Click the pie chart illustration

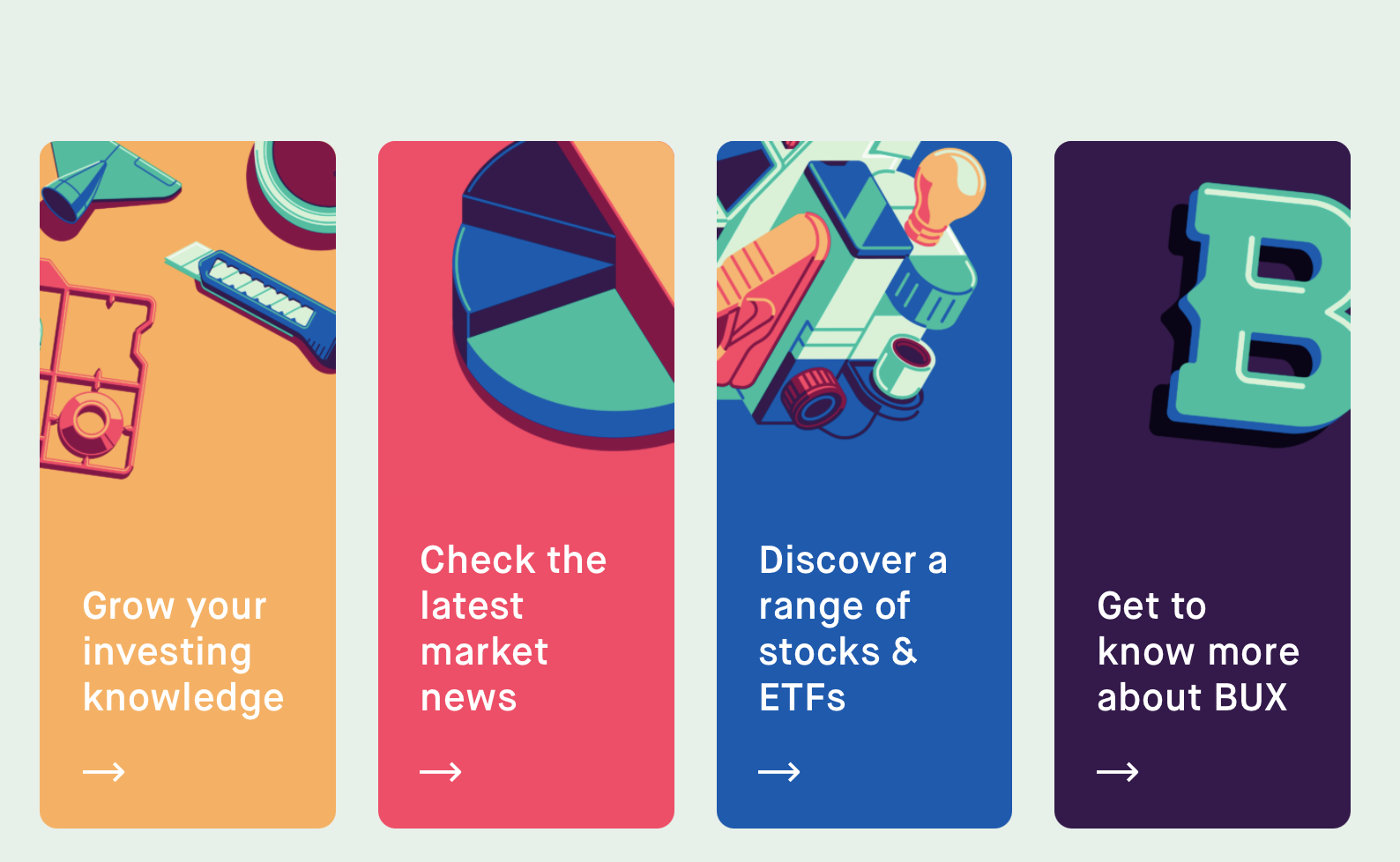(562, 291)
